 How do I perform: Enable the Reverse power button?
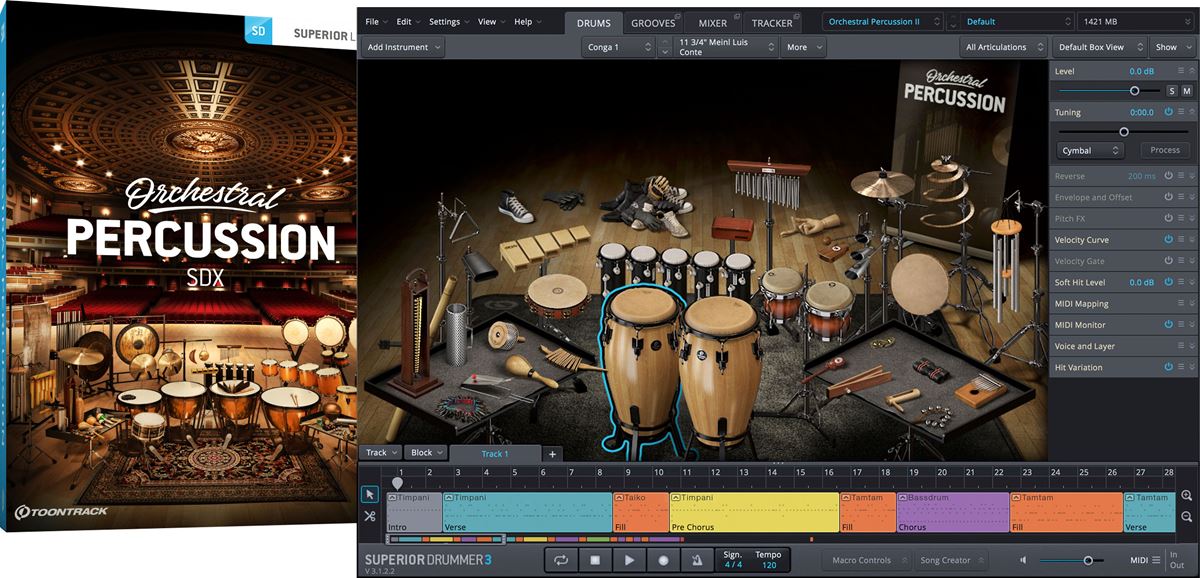(x=1168, y=176)
